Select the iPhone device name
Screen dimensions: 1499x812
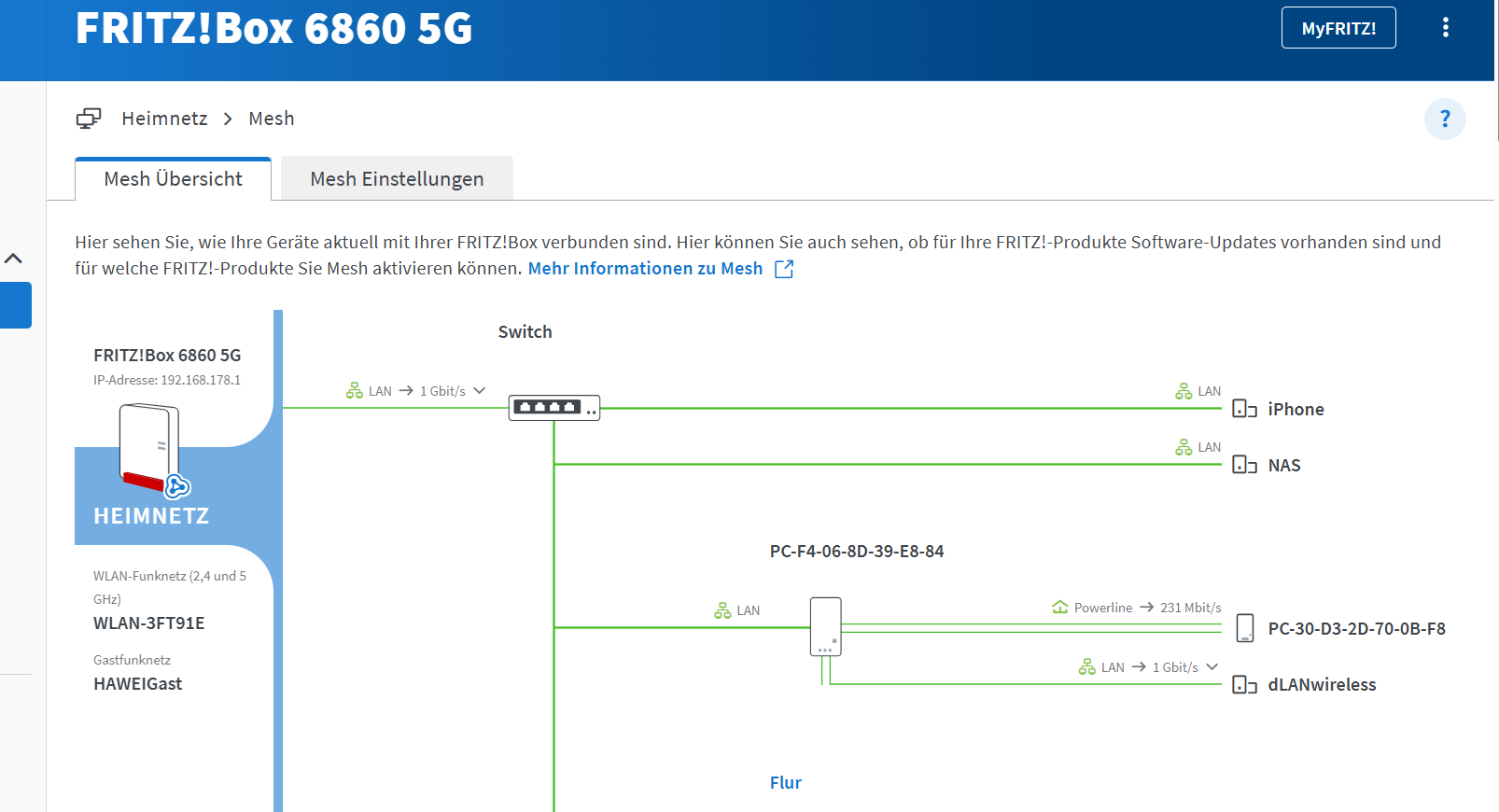click(x=1296, y=410)
